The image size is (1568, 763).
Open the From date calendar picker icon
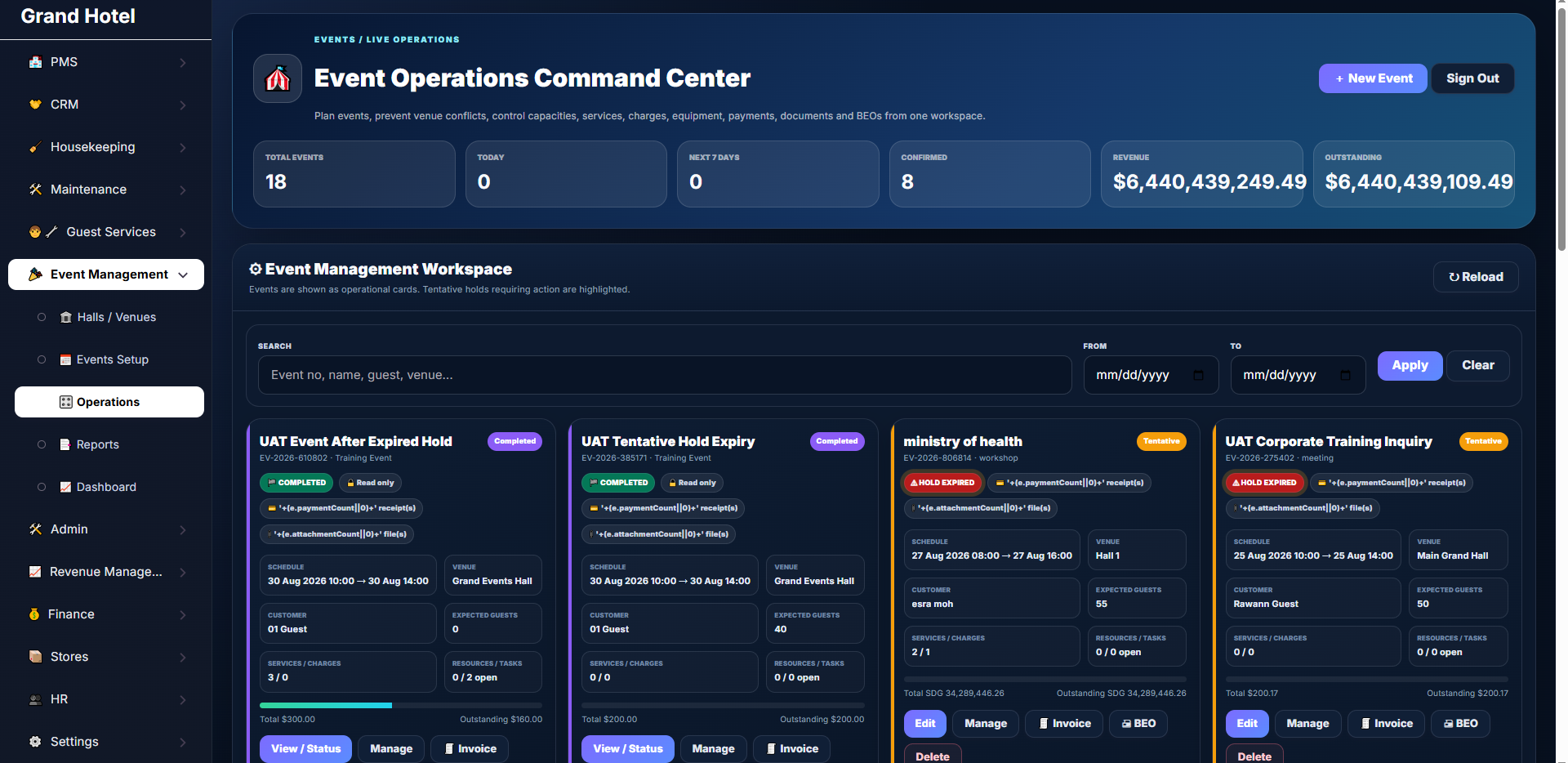(1198, 375)
